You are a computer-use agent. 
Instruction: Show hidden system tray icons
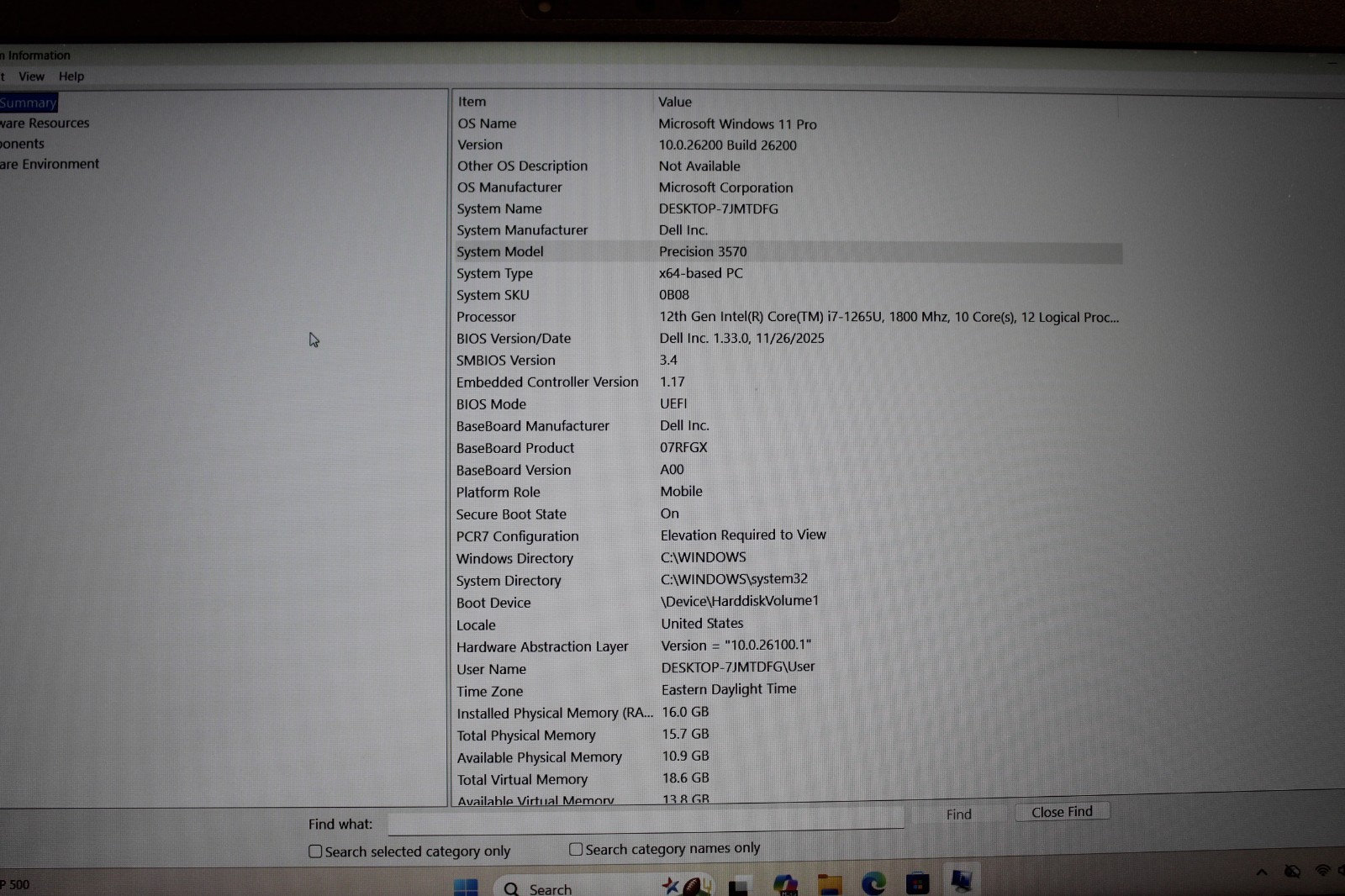coord(1262,872)
